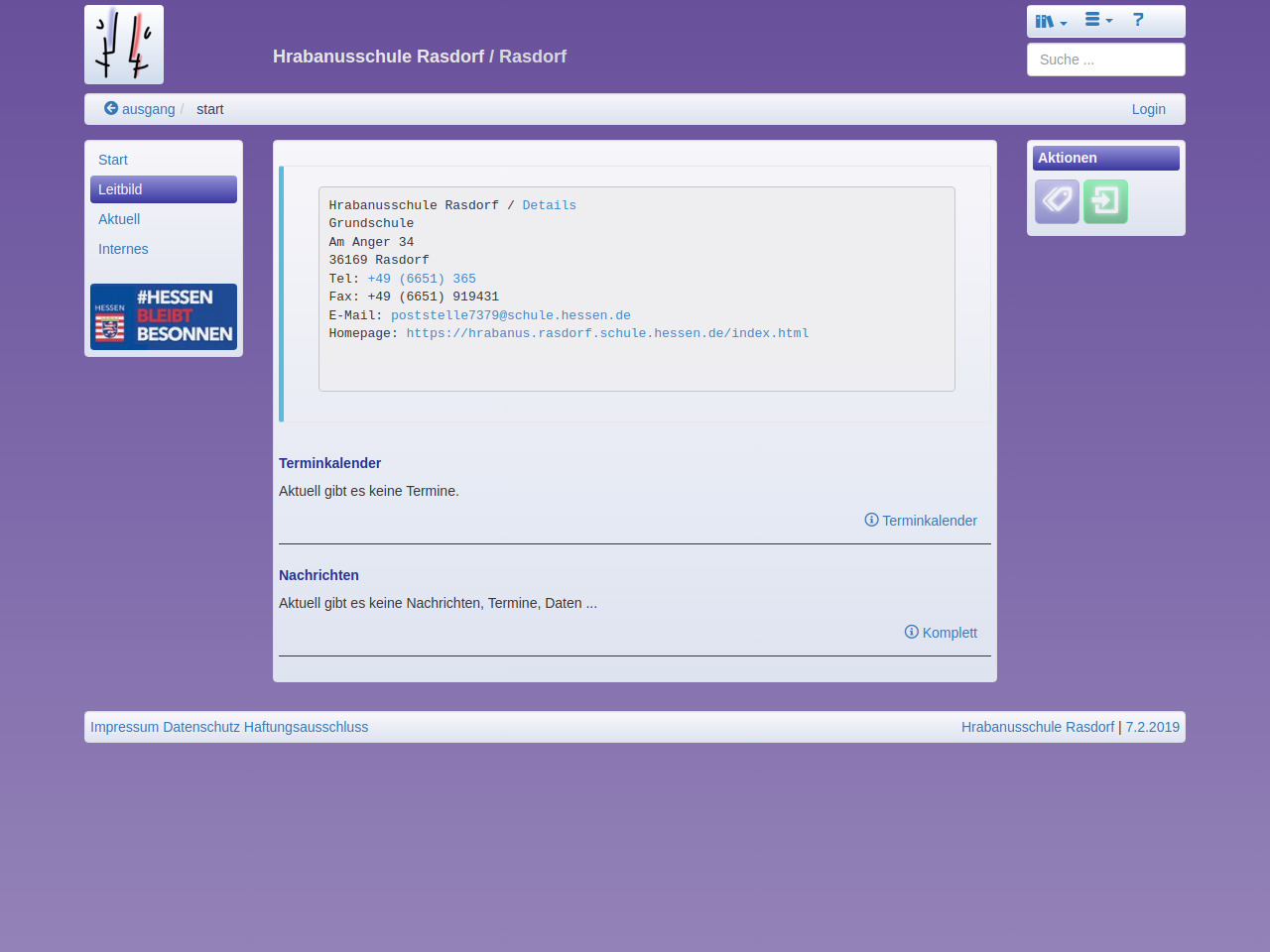Open the Datenschutz footer link
The width and height of the screenshot is (1270, 952).
(201, 727)
